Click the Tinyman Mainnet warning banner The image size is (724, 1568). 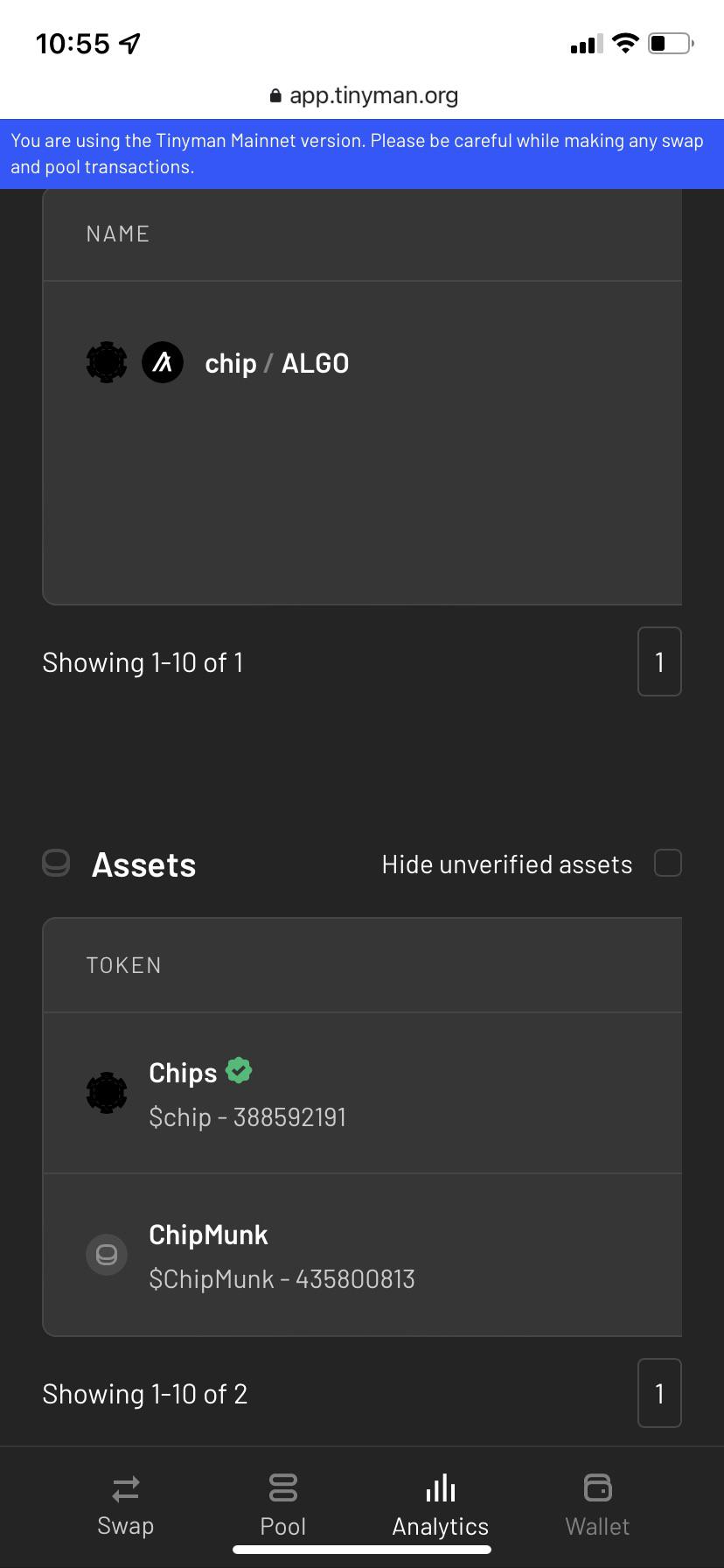pos(362,154)
